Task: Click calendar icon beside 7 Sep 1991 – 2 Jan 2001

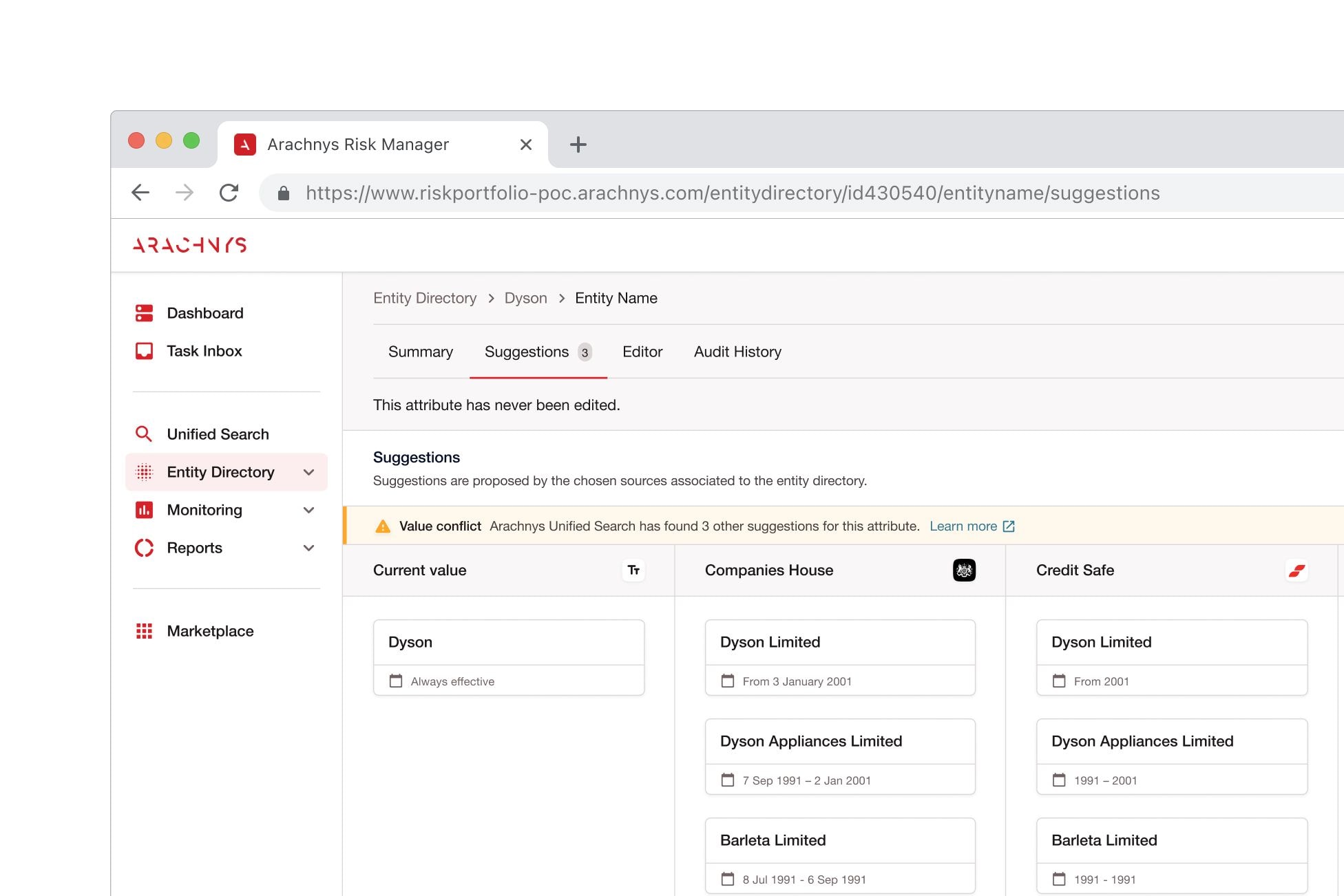Action: point(728,780)
